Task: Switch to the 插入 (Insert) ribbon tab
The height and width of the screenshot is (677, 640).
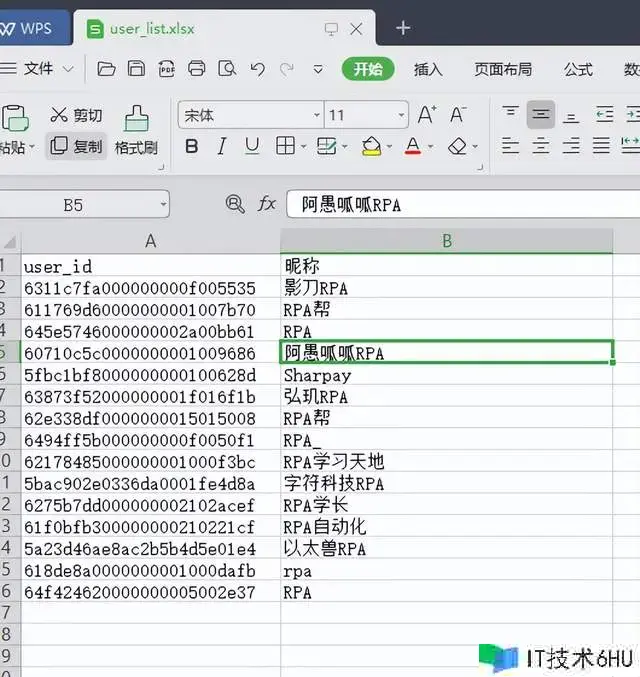Action: coord(428,69)
